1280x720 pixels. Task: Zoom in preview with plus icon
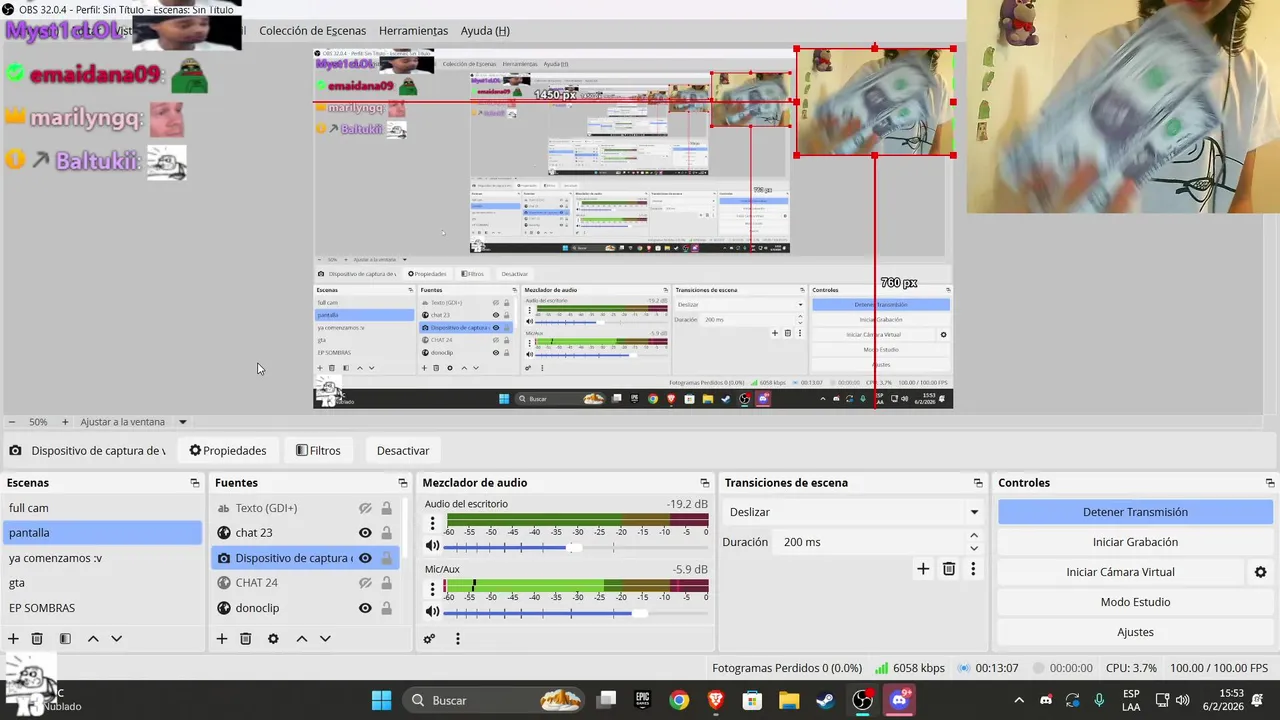click(x=65, y=422)
